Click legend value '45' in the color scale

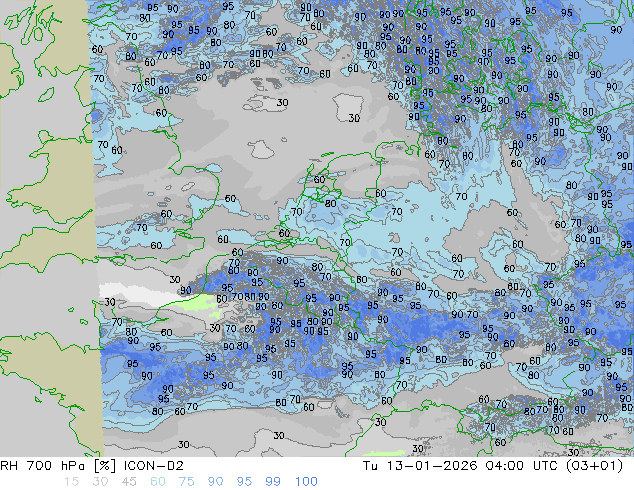(129, 482)
